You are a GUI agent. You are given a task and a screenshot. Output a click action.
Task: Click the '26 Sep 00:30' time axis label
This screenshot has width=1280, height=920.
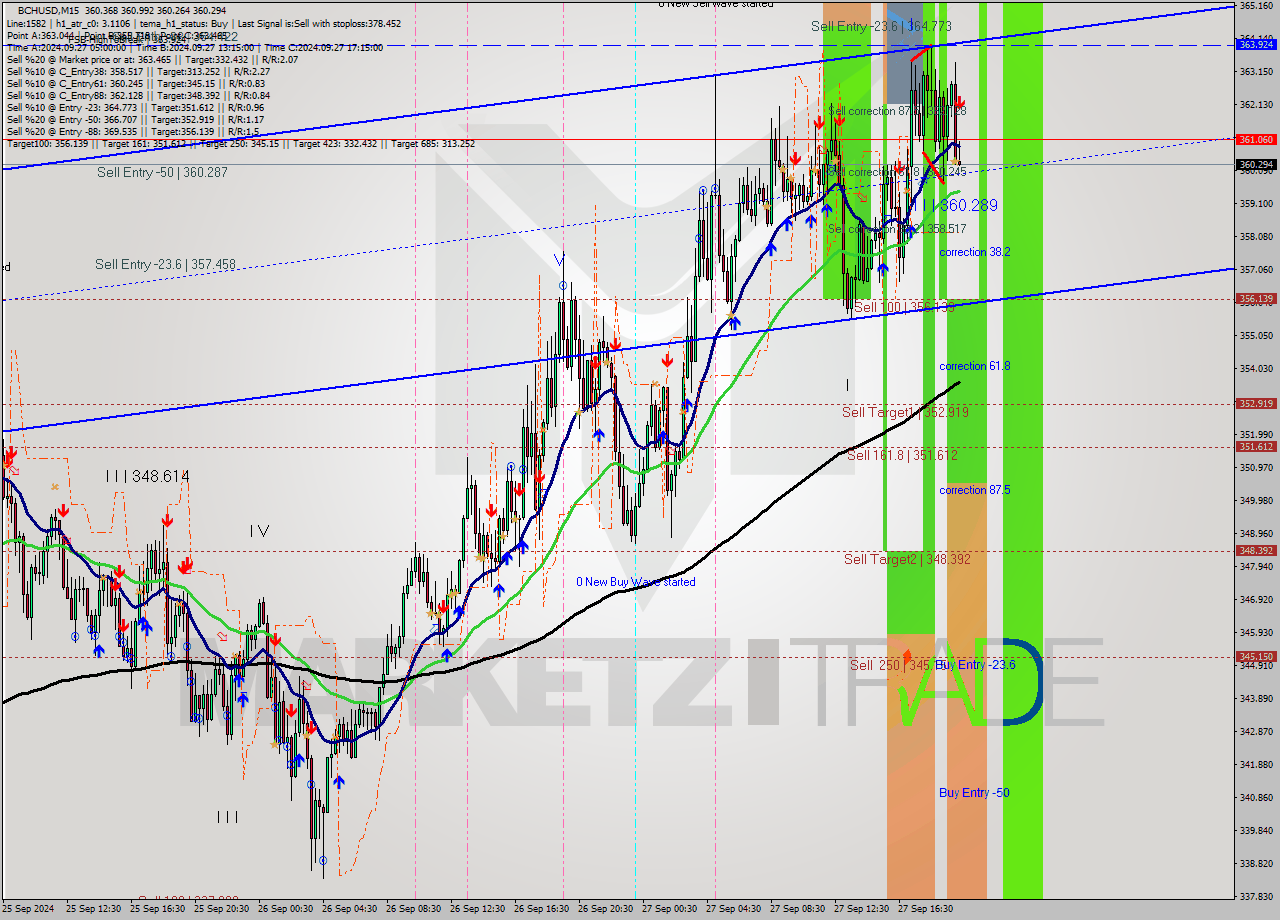pyautogui.click(x=285, y=909)
